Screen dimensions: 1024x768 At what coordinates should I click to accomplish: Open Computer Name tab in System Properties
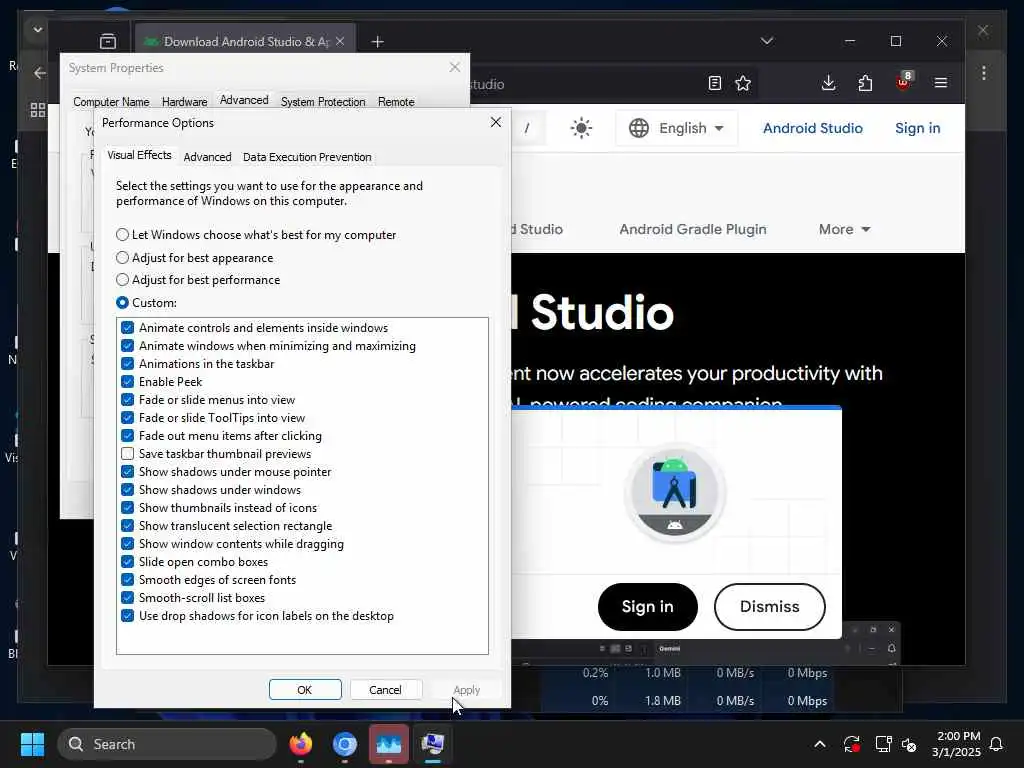[x=111, y=102]
